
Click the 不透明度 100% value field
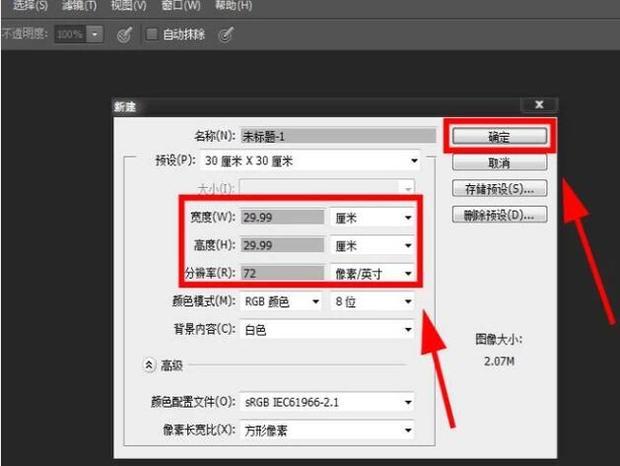[x=70, y=34]
